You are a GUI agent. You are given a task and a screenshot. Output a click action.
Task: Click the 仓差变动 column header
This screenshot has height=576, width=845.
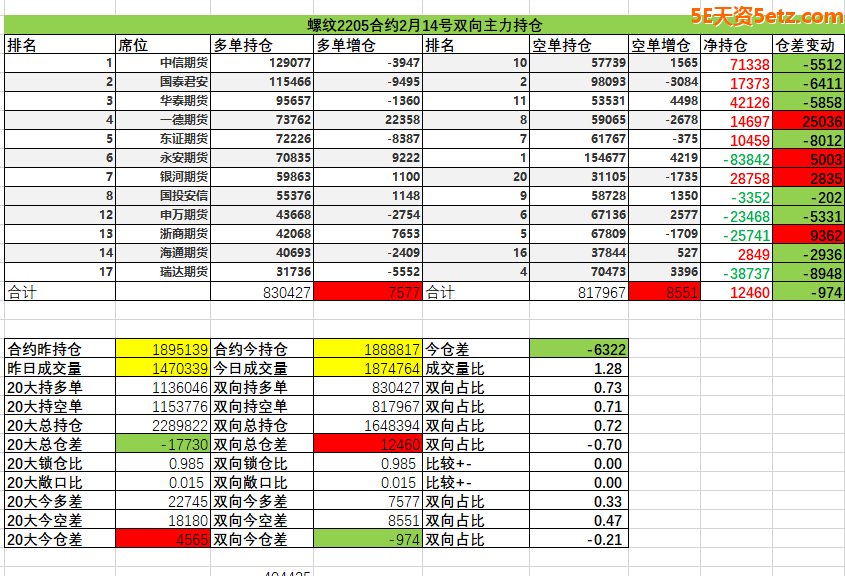[808, 45]
